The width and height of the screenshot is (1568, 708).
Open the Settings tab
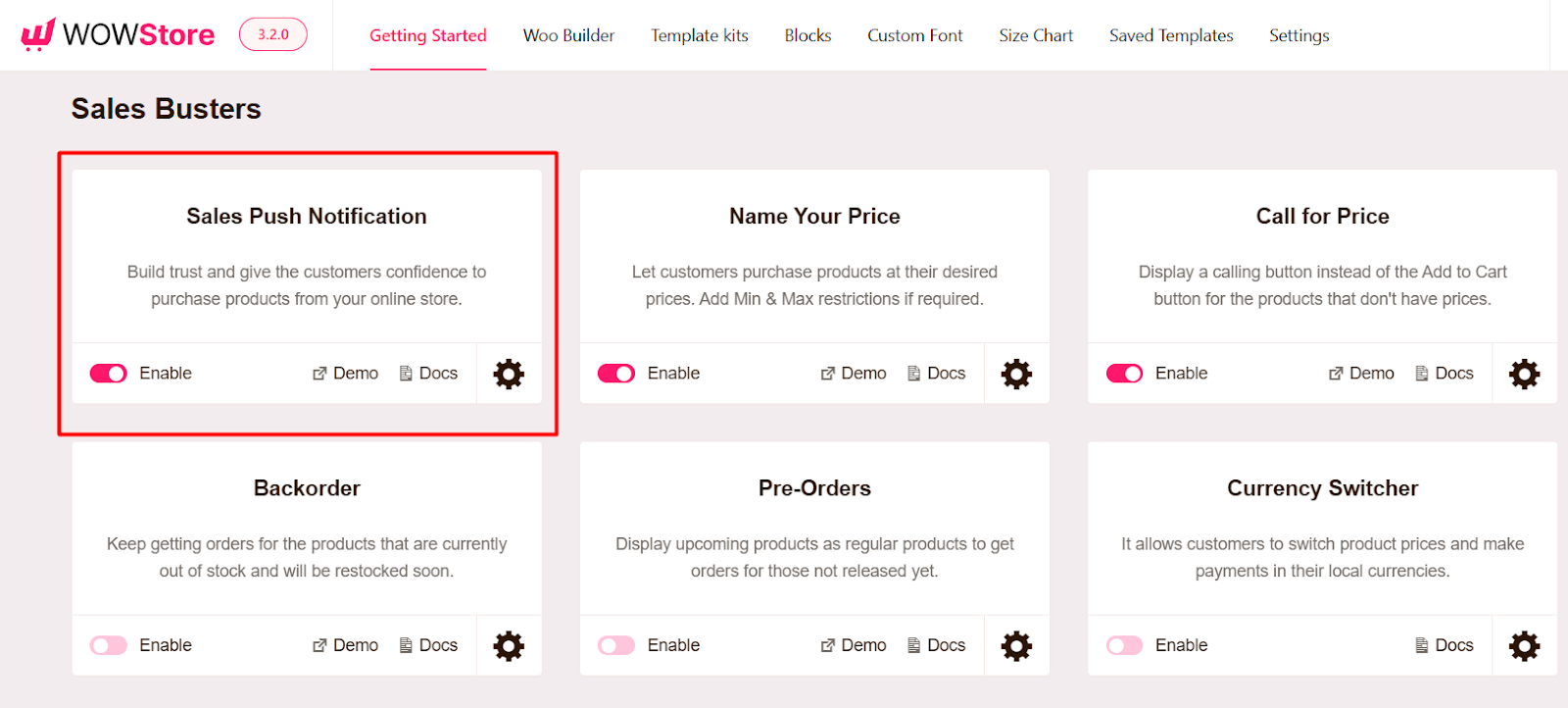tap(1298, 35)
